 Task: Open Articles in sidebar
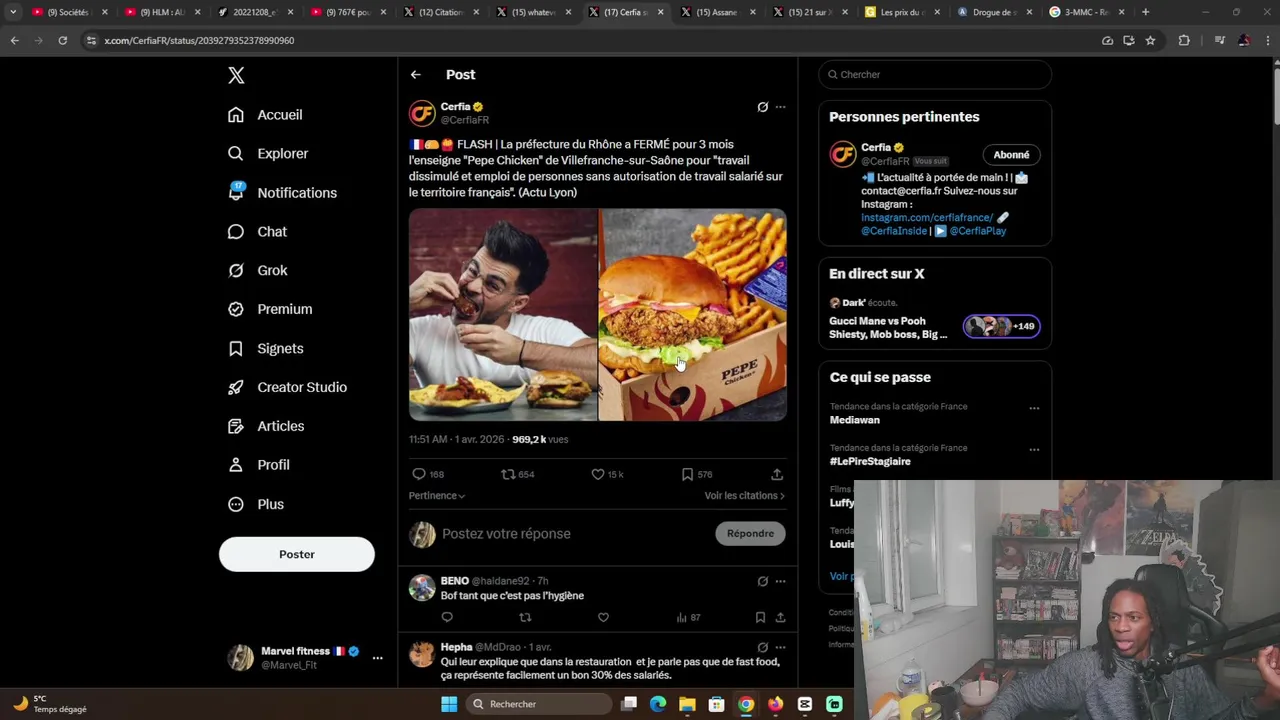click(x=266, y=426)
